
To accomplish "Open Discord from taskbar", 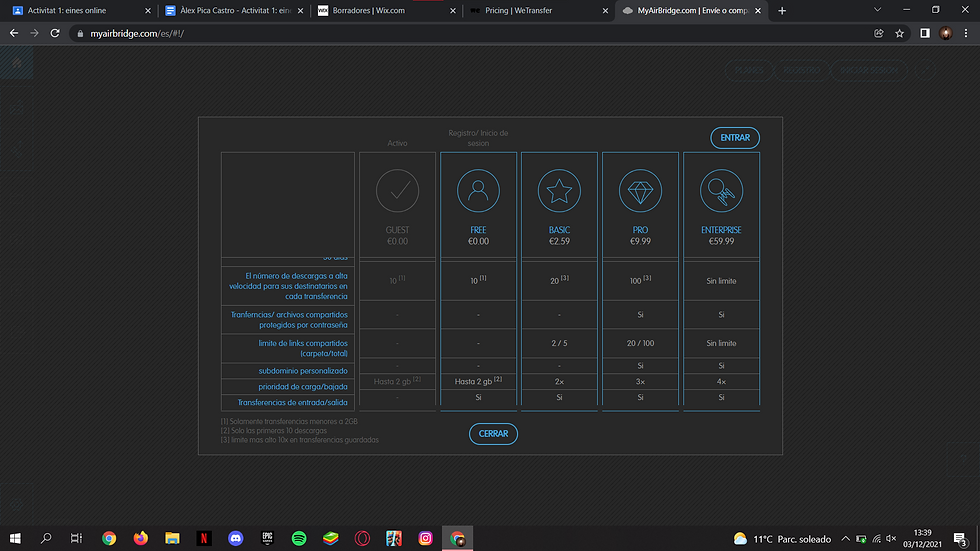I will (x=236, y=538).
